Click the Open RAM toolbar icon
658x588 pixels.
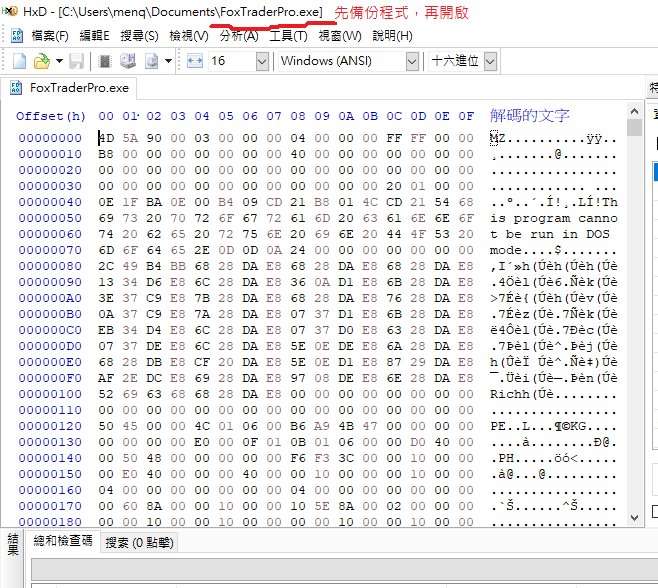[104, 61]
